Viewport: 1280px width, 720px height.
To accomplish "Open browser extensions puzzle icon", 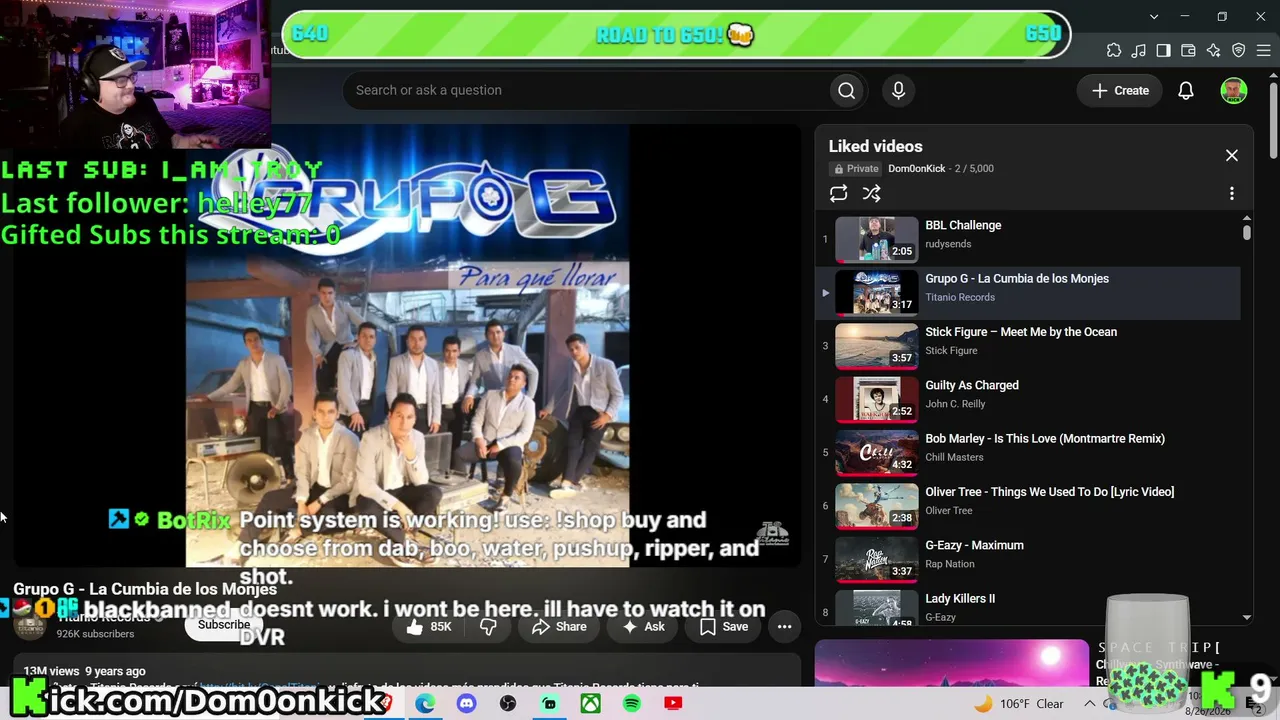I will coord(1114,50).
